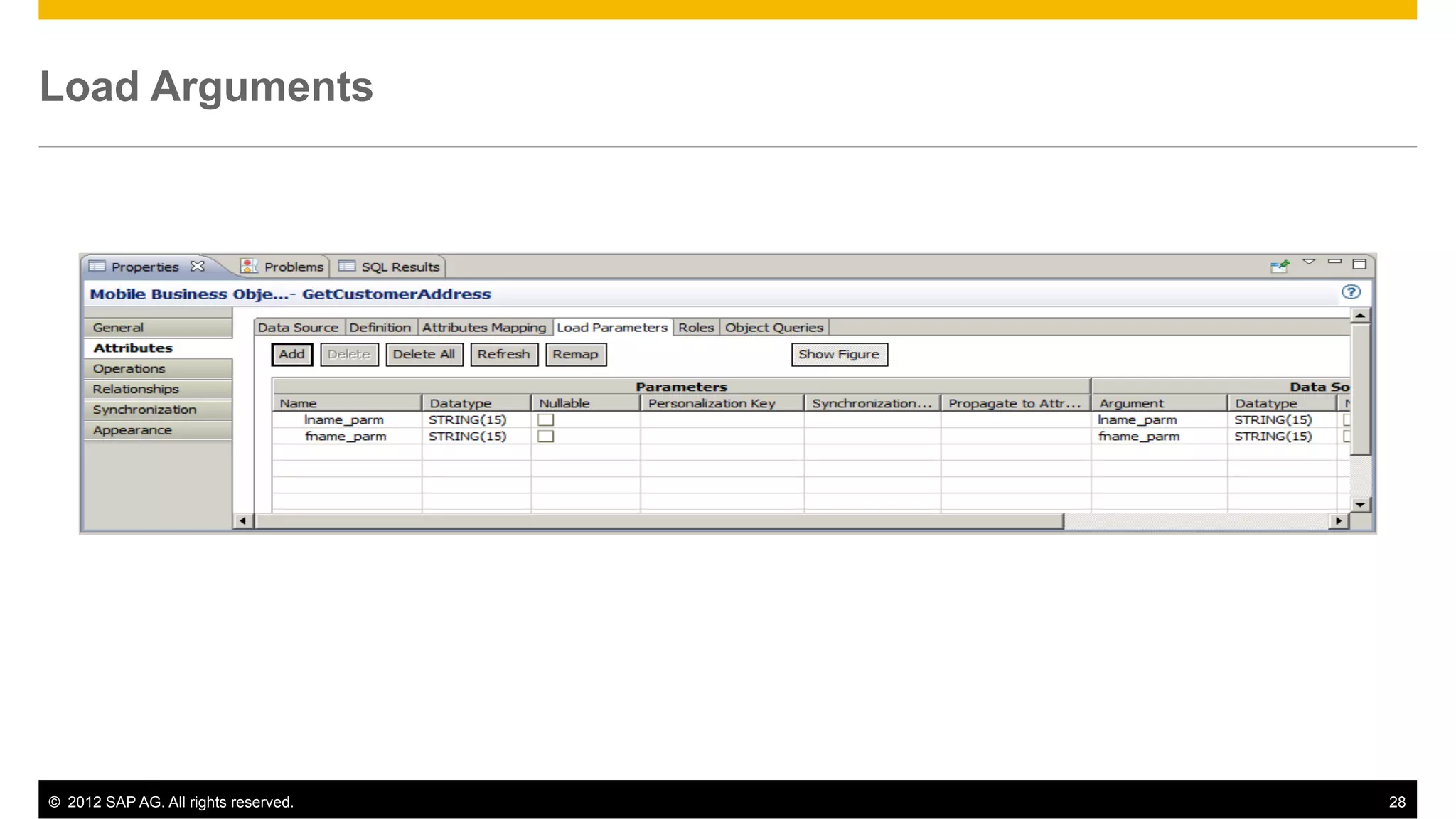
Task: Select the Attributes section
Action: click(158, 348)
